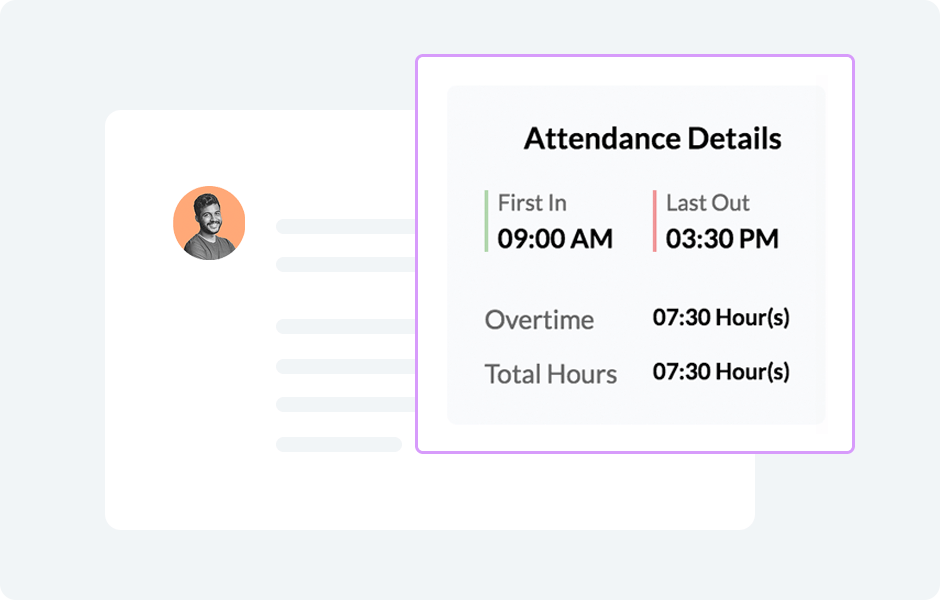
Task: Select the 03:30 PM check-out time
Action: click(x=722, y=239)
